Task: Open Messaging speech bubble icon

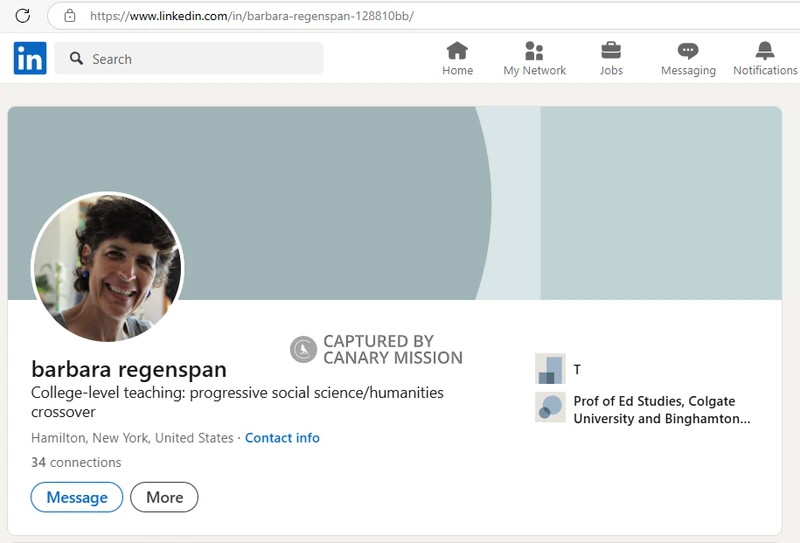Action: click(x=688, y=51)
